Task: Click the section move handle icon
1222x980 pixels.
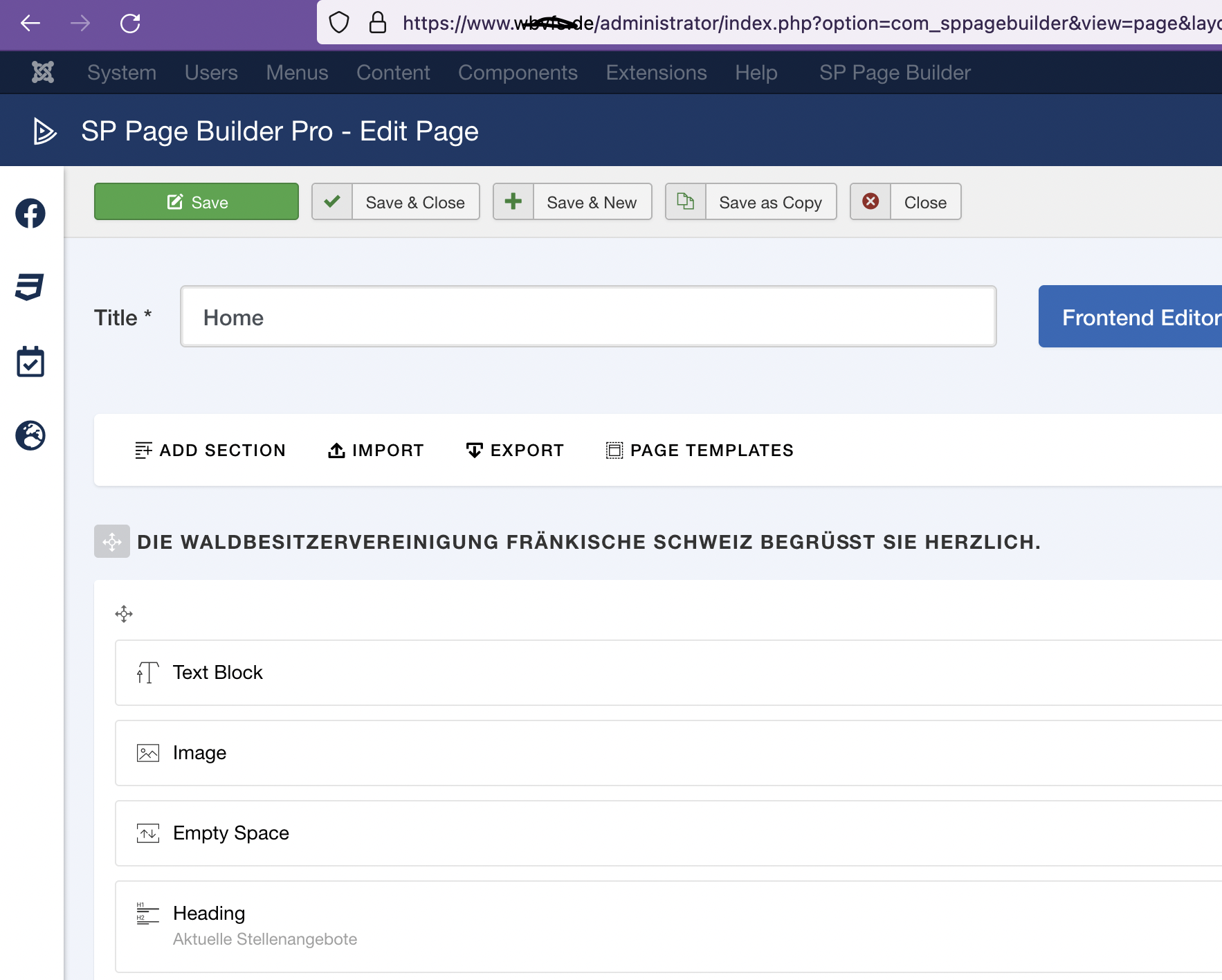Action: tap(112, 541)
